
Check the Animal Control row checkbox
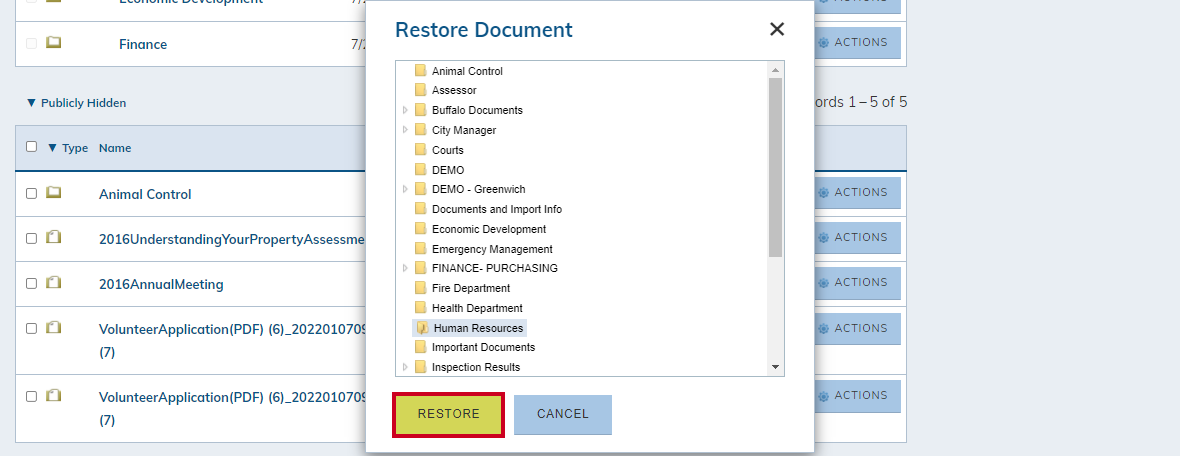tap(32, 193)
